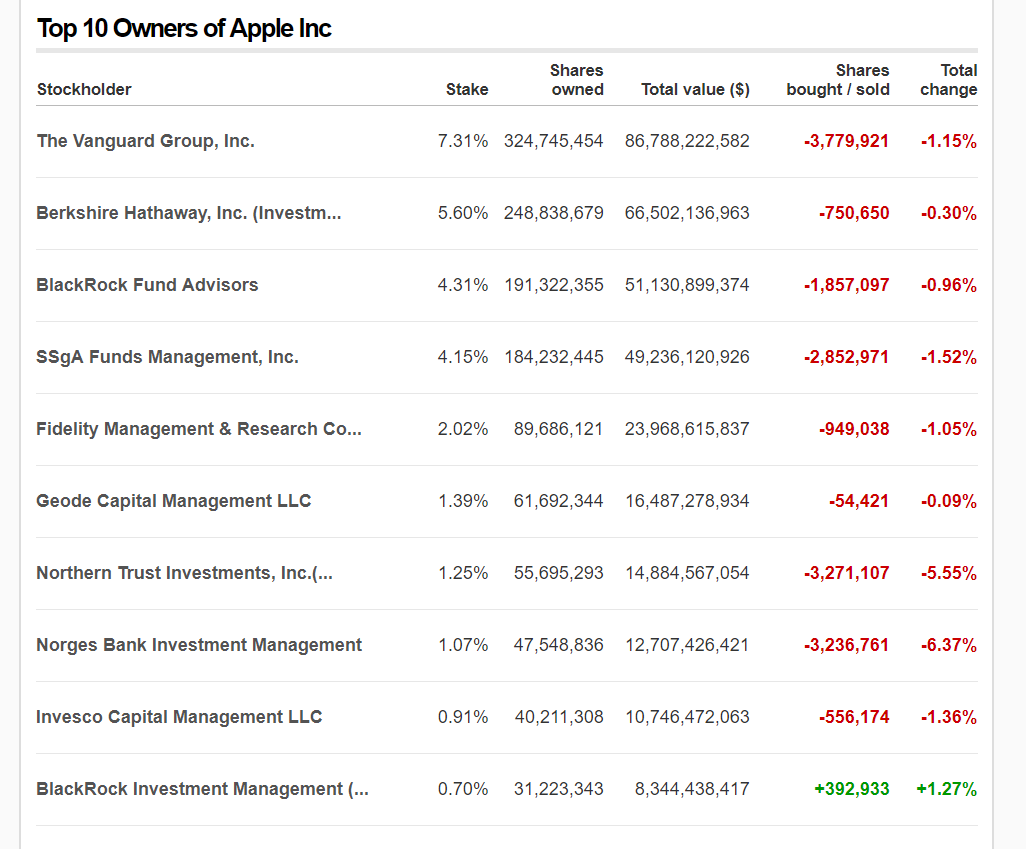Select the -949,038 shares sold cell
Image resolution: width=1026 pixels, height=849 pixels.
coord(854,429)
